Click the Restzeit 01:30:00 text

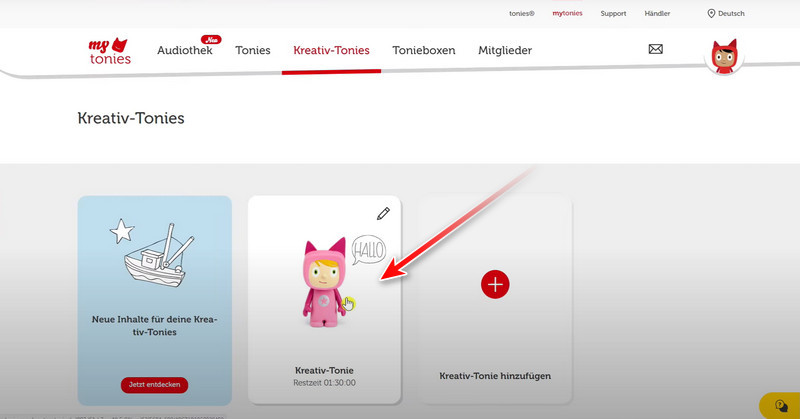(324, 382)
